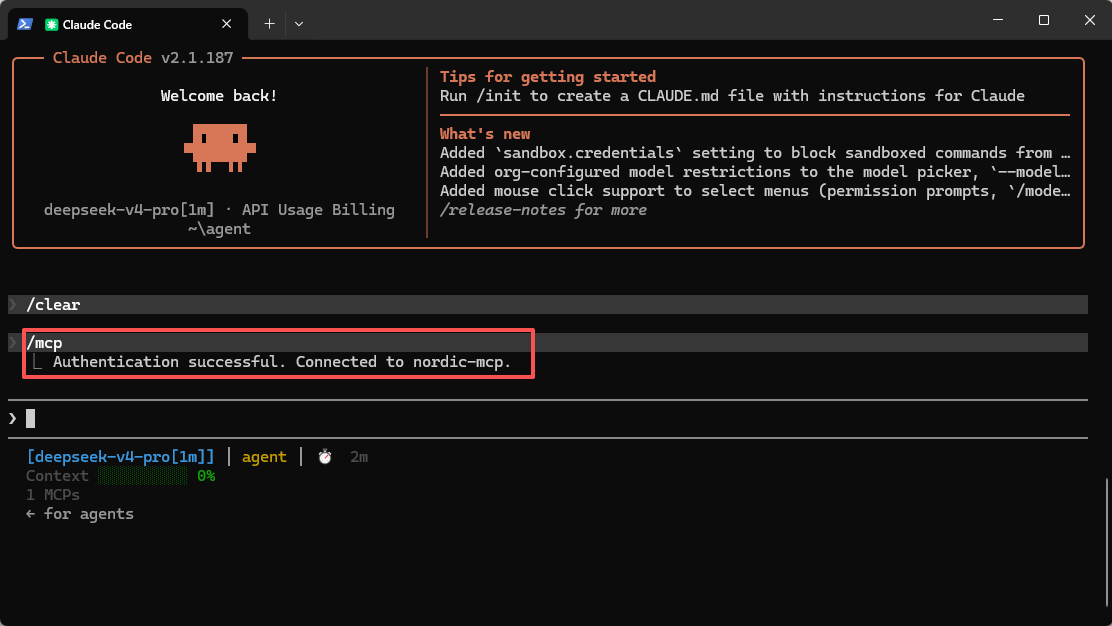Click the What's new heading

pyautogui.click(x=485, y=134)
